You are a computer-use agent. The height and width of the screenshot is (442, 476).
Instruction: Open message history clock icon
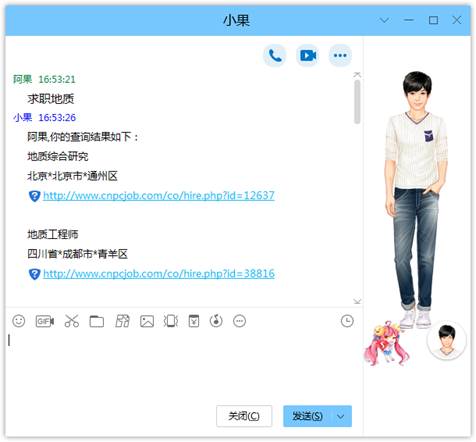click(x=347, y=321)
